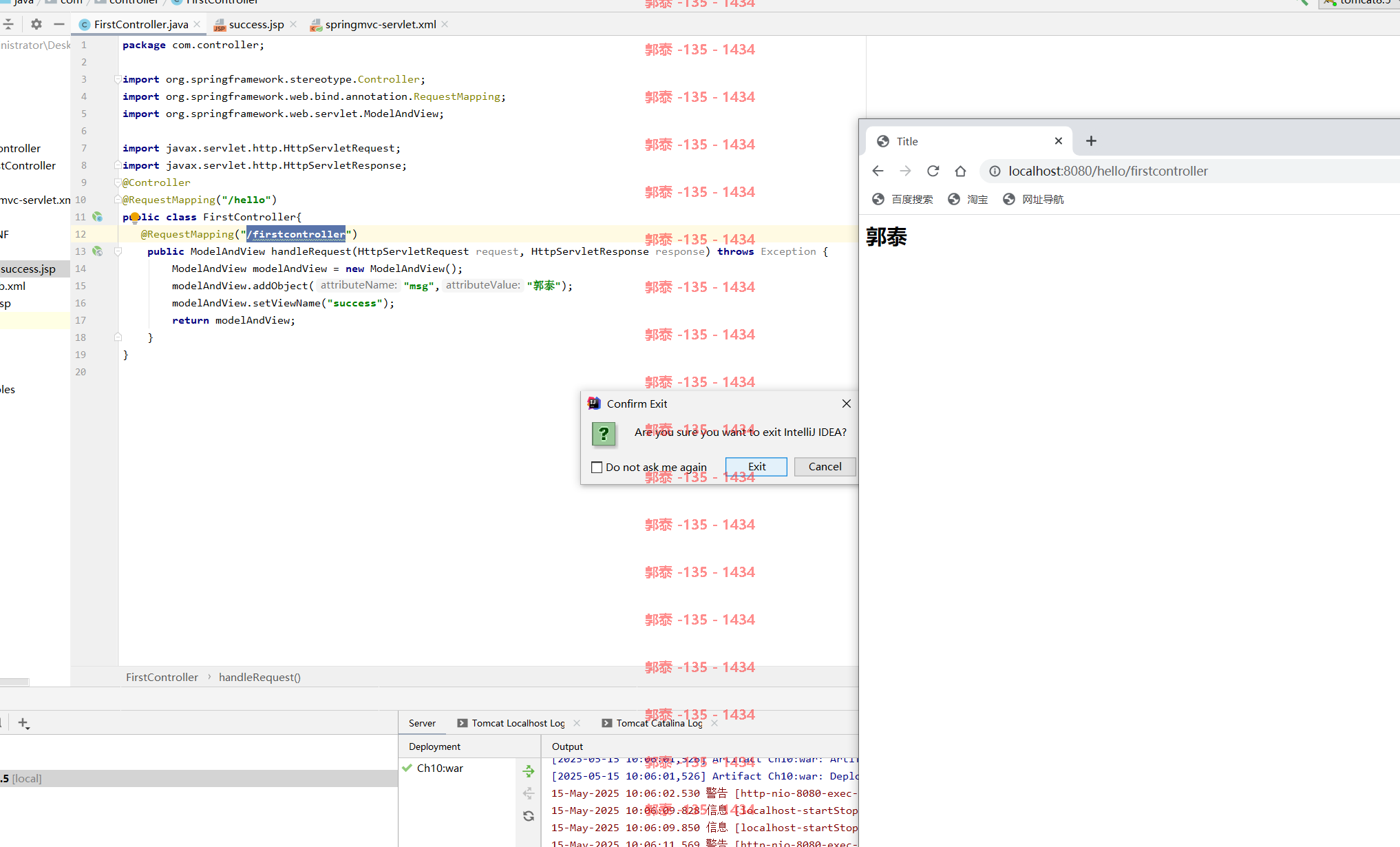The height and width of the screenshot is (847, 1400).
Task: Toggle fold marker beside @RequestMapping line 10
Action: 118,200
